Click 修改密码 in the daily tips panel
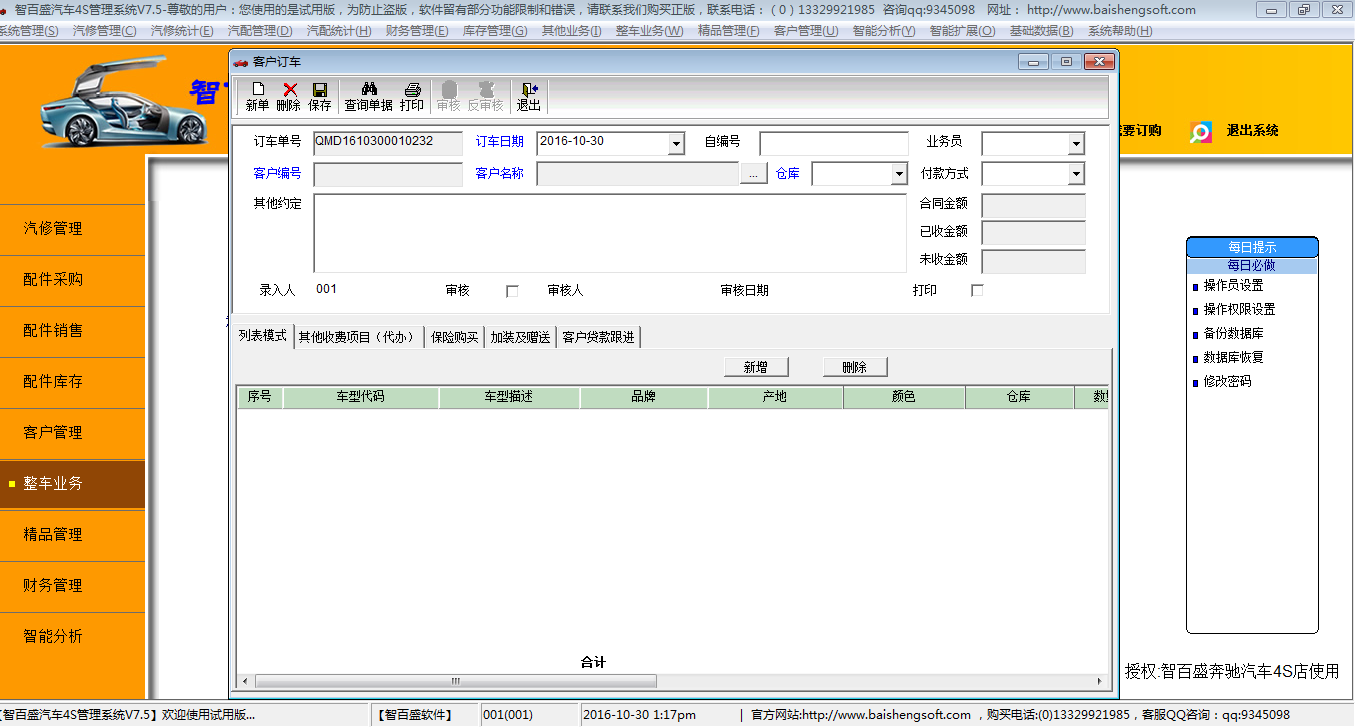Screen dimensions: 1355x727 pos(1227,382)
